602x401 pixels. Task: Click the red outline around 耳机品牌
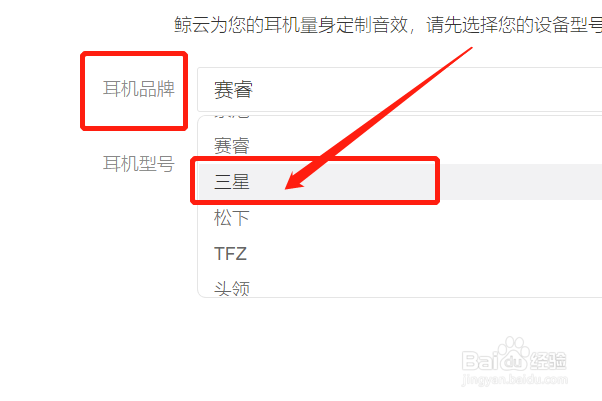[x=134, y=91]
